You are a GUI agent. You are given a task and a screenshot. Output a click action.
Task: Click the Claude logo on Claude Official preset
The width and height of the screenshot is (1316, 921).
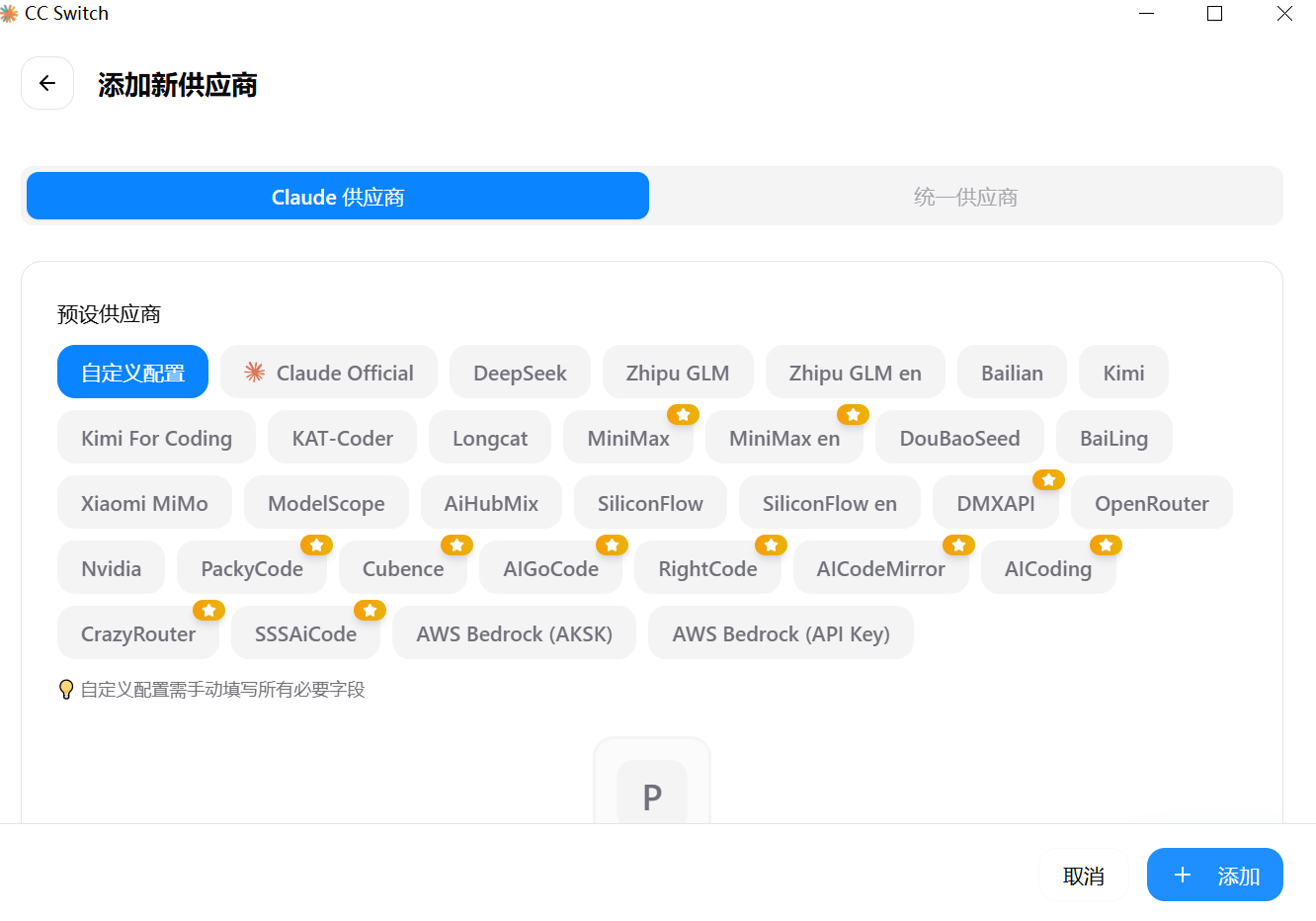click(x=255, y=373)
